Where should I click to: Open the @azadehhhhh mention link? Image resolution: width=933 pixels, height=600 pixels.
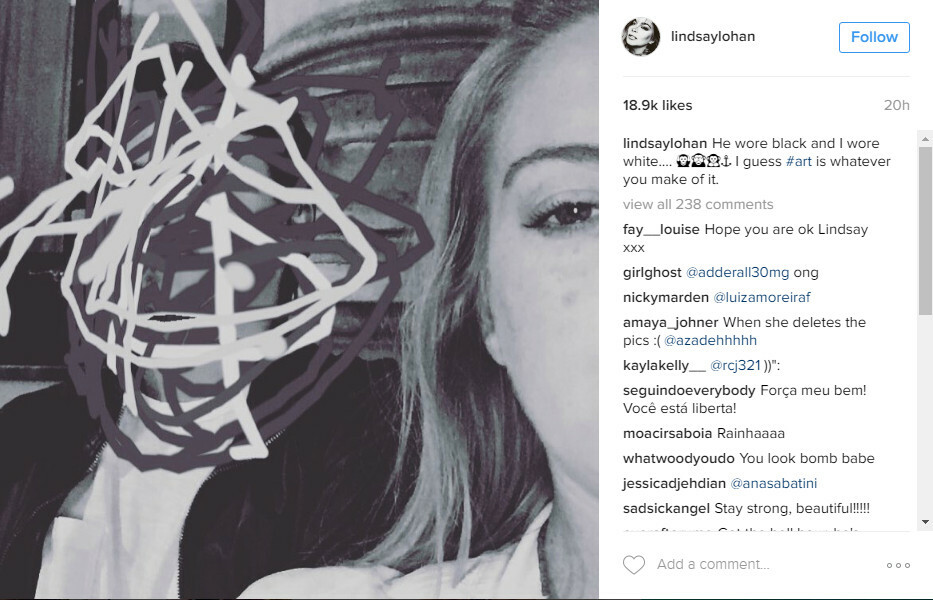[x=710, y=340]
